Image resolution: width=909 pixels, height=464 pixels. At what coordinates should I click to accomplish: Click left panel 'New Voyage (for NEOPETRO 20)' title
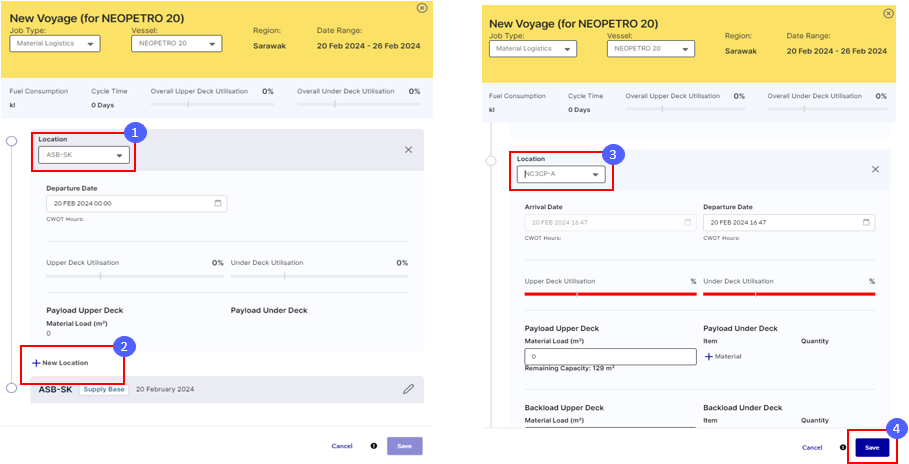coord(97,18)
